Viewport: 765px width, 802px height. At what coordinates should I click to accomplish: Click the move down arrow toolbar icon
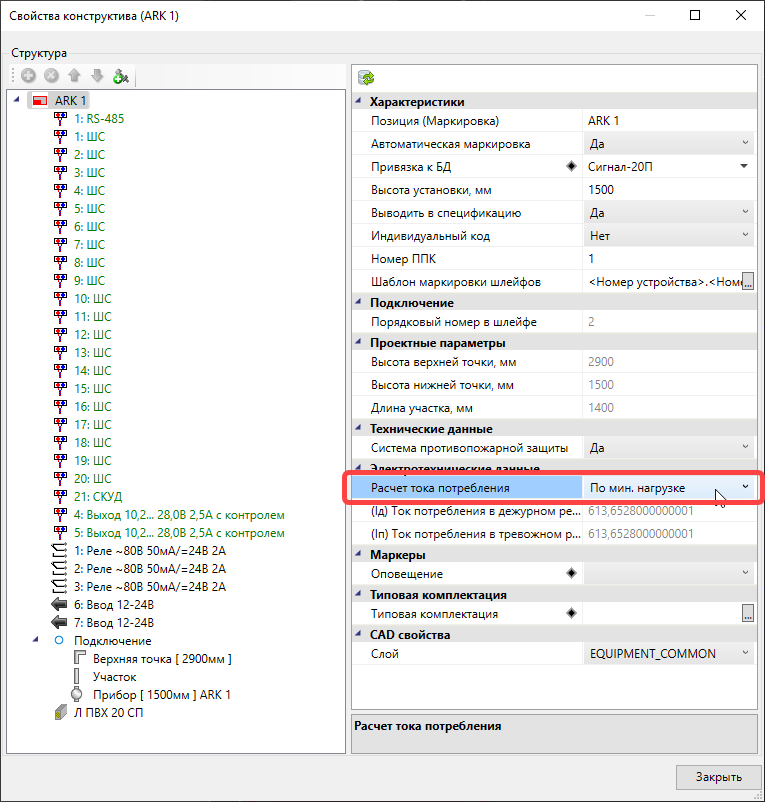pyautogui.click(x=97, y=76)
